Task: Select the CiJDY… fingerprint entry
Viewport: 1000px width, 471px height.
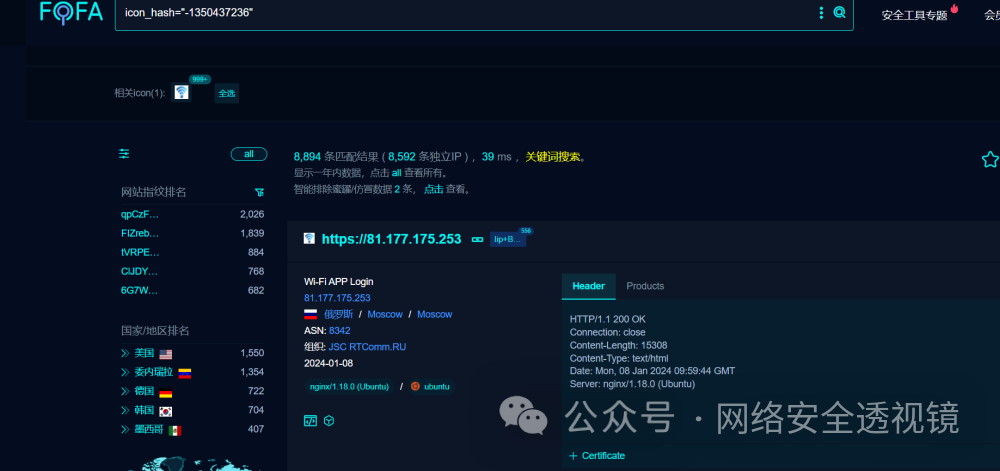Action: pyautogui.click(x=140, y=272)
